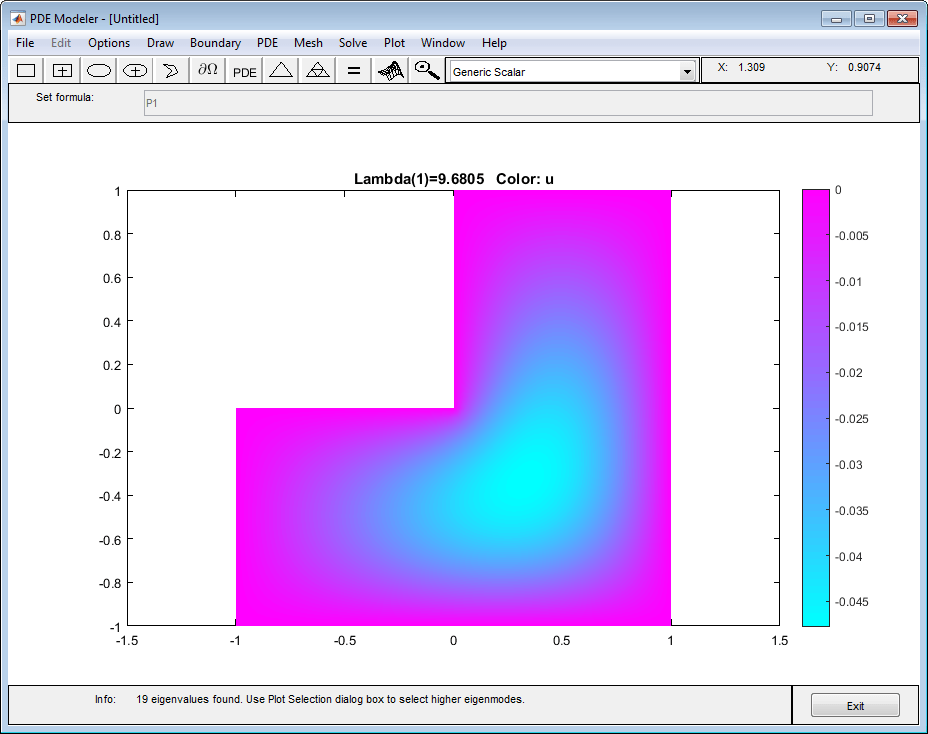Open the Generic Scalar application dropdown
Viewport: 928px width, 734px height.
[x=571, y=72]
